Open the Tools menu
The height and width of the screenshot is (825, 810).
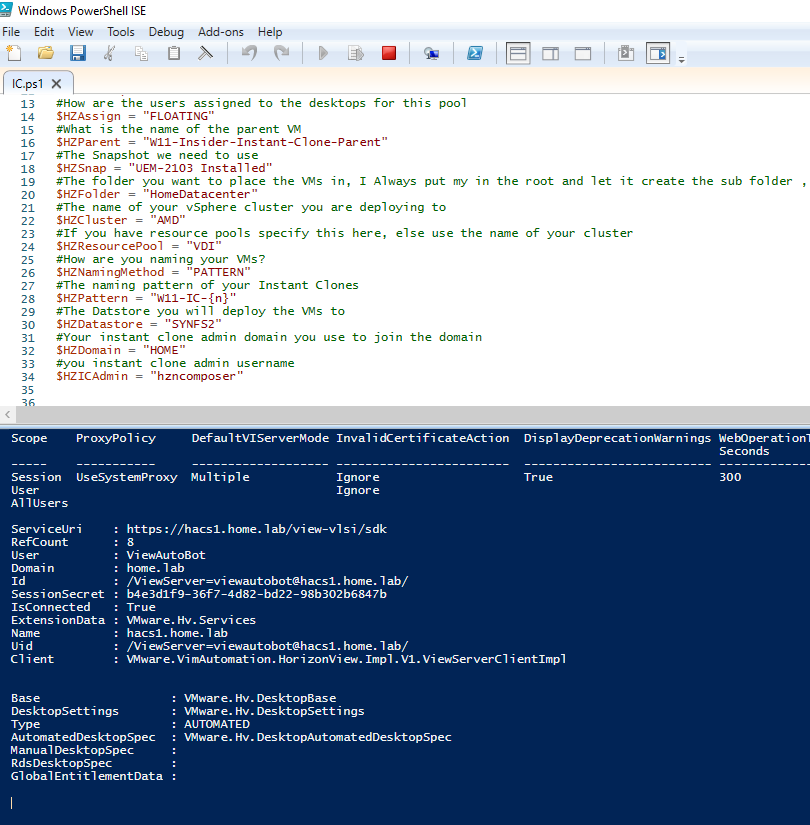[x=121, y=32]
